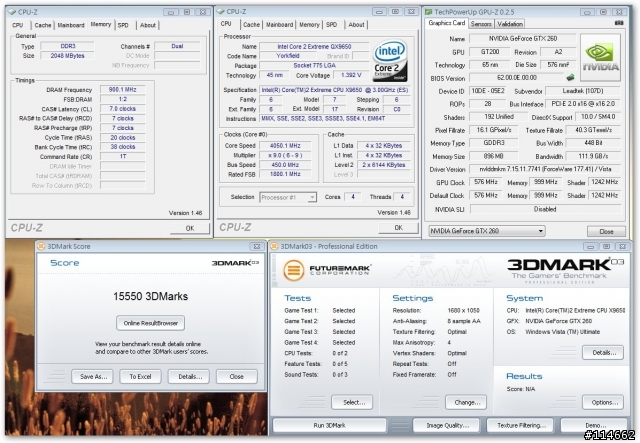Click the NVIDIA logo in GPU-Z
Screen dimensions: 640x443
pyautogui.click(x=600, y=58)
